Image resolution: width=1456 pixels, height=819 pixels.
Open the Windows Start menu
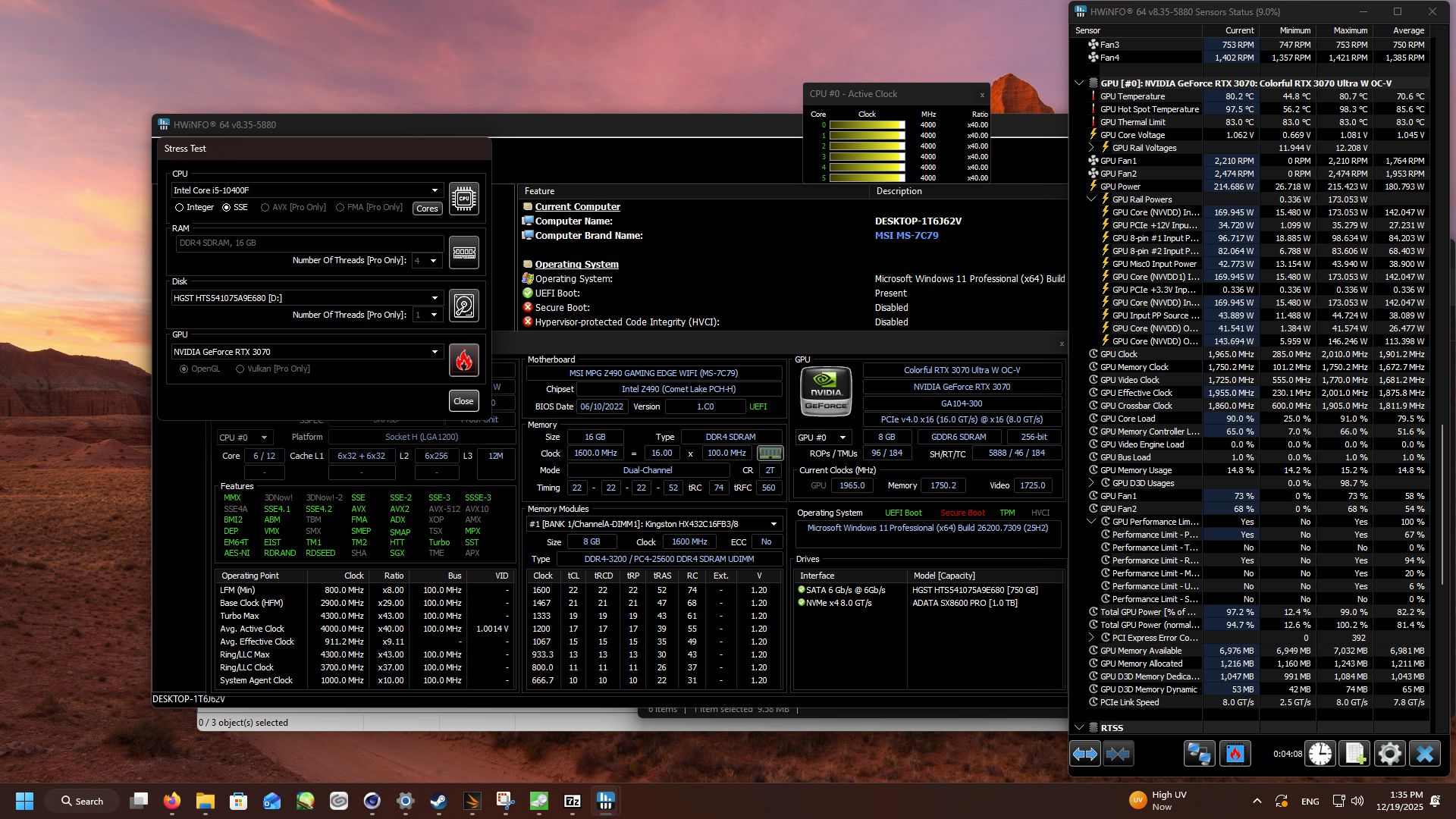[24, 801]
